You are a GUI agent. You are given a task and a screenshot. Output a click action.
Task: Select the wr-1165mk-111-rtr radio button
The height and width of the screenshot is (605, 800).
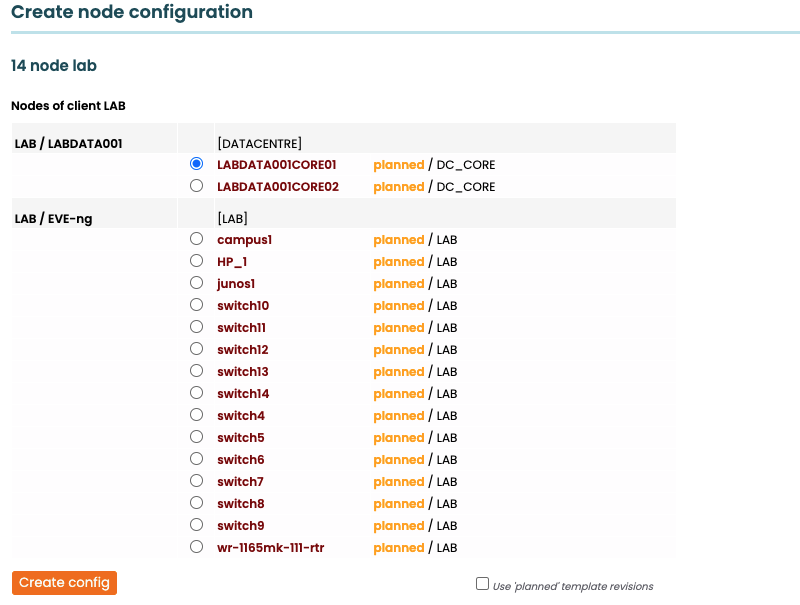(196, 548)
